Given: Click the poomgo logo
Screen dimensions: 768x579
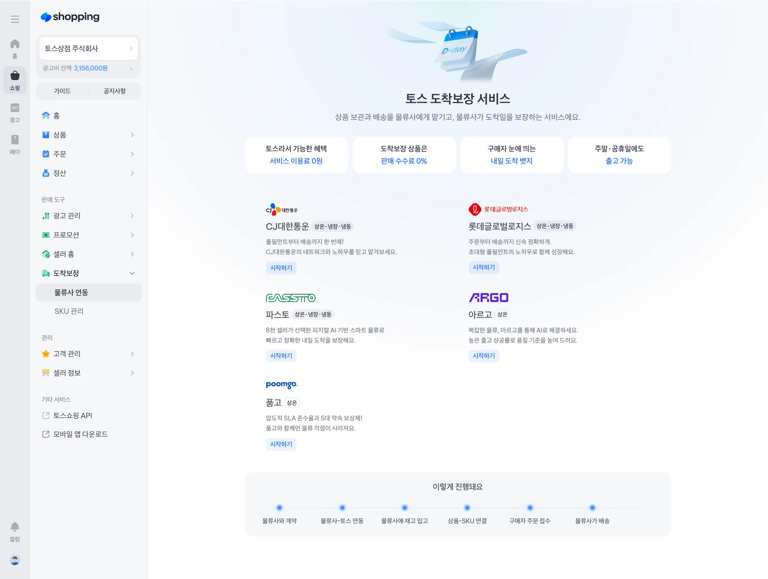Looking at the screenshot, I should coord(282,385).
